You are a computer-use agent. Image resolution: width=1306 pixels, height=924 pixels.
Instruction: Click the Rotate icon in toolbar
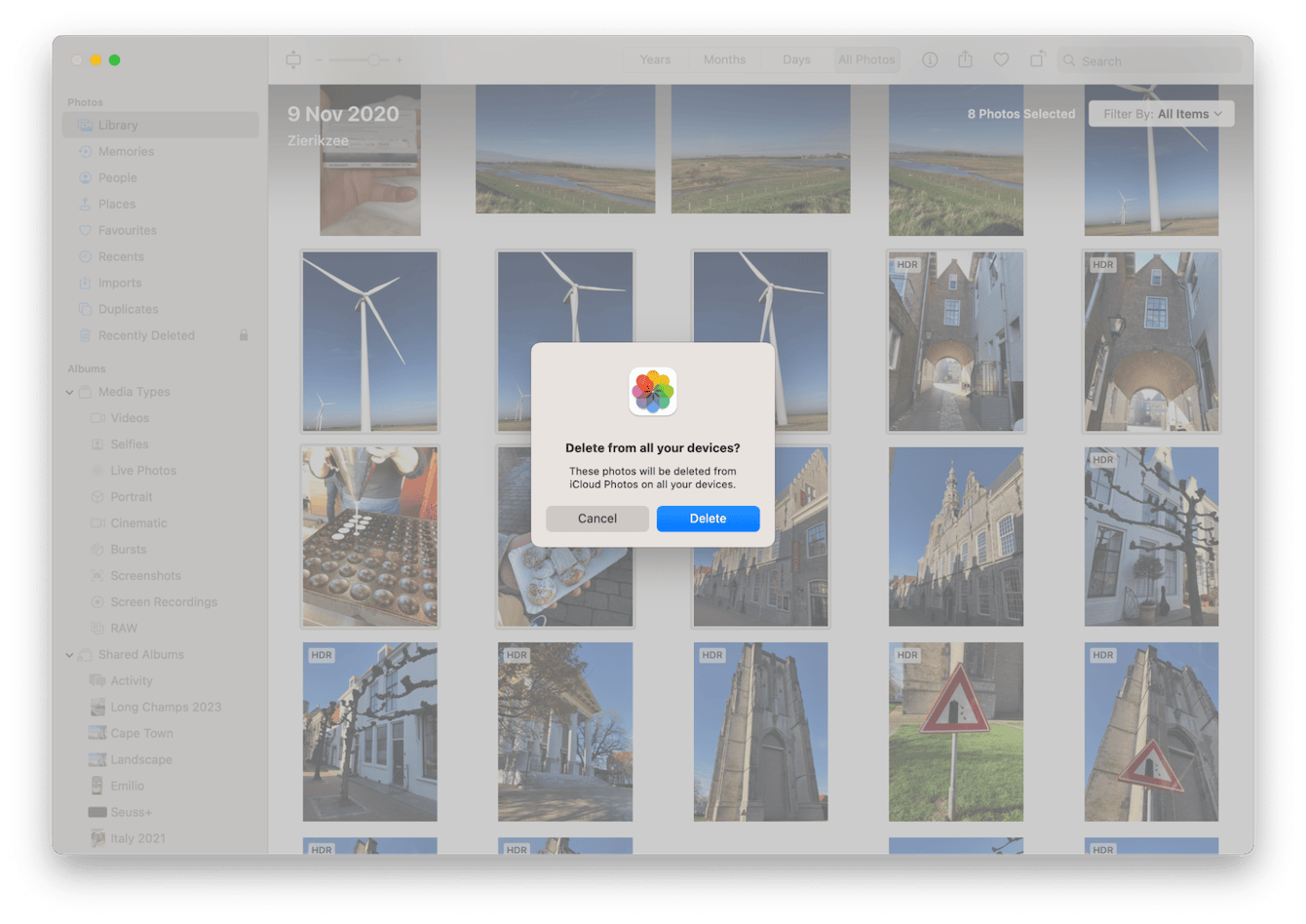point(1037,60)
